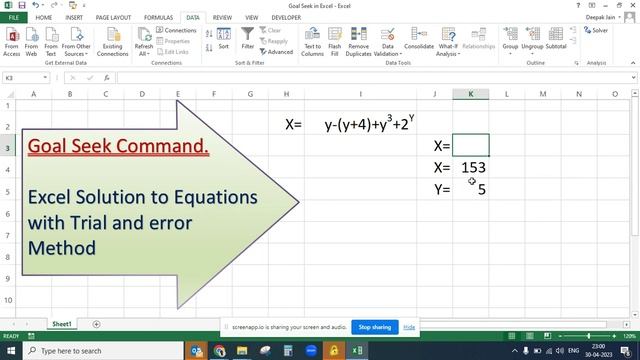
Task: Click Ungroup outline button
Action: [532, 41]
